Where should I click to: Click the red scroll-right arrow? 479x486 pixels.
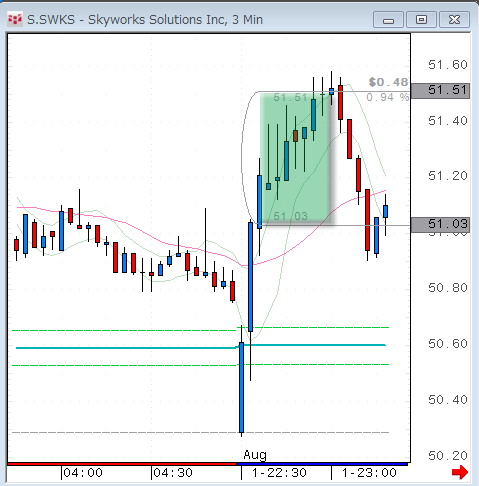[x=460, y=472]
